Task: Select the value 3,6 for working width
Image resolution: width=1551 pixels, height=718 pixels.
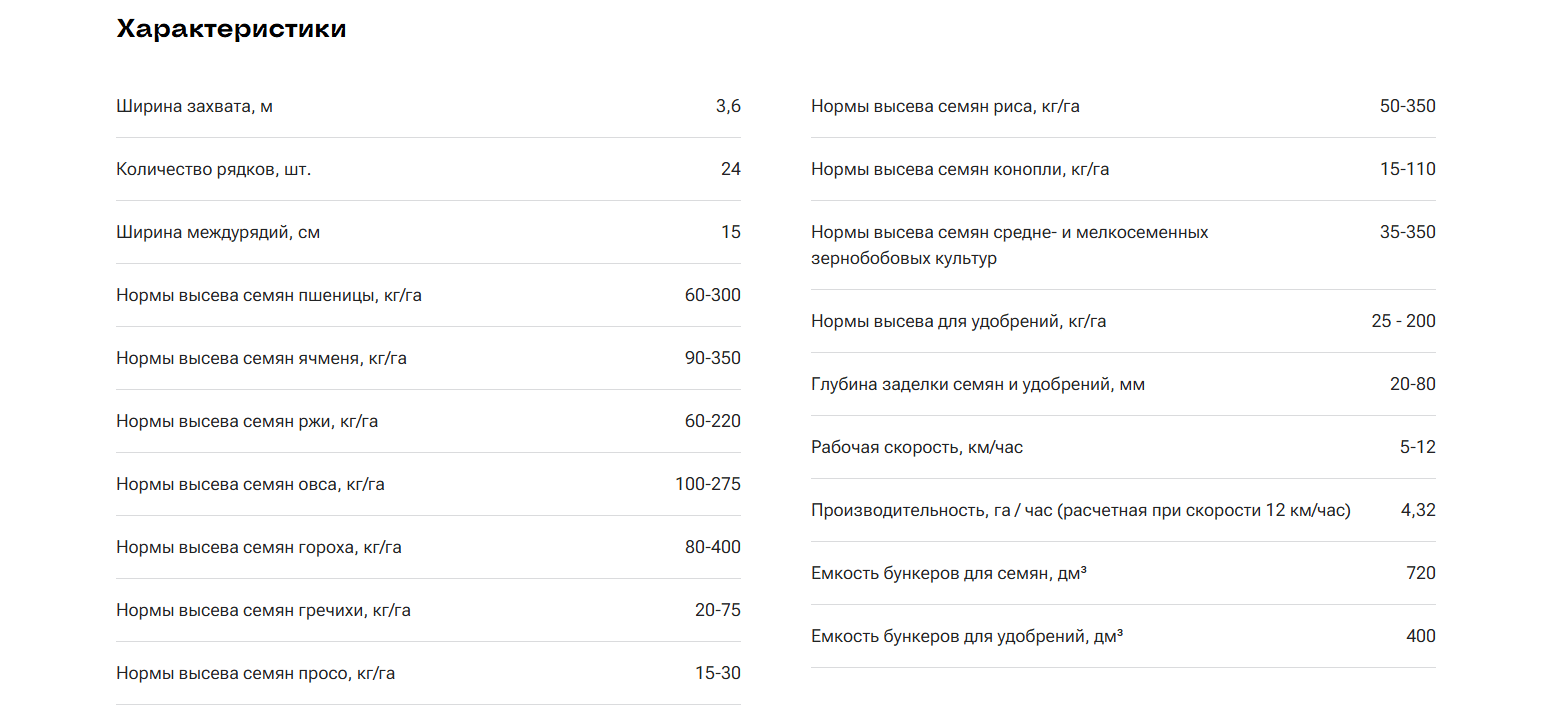Action: [728, 106]
